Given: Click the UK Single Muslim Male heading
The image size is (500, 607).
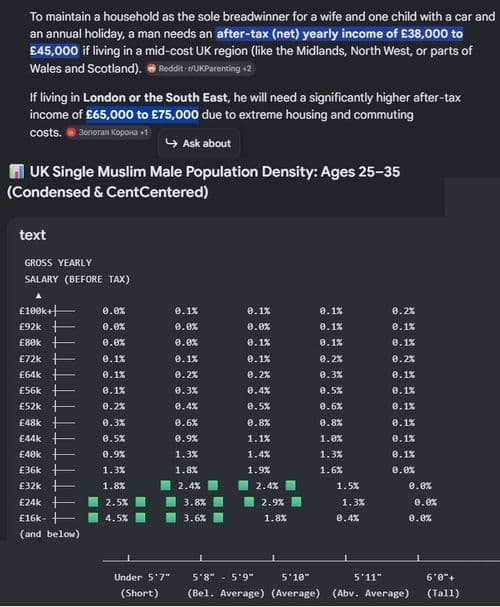Looking at the screenshot, I should click(x=204, y=182).
